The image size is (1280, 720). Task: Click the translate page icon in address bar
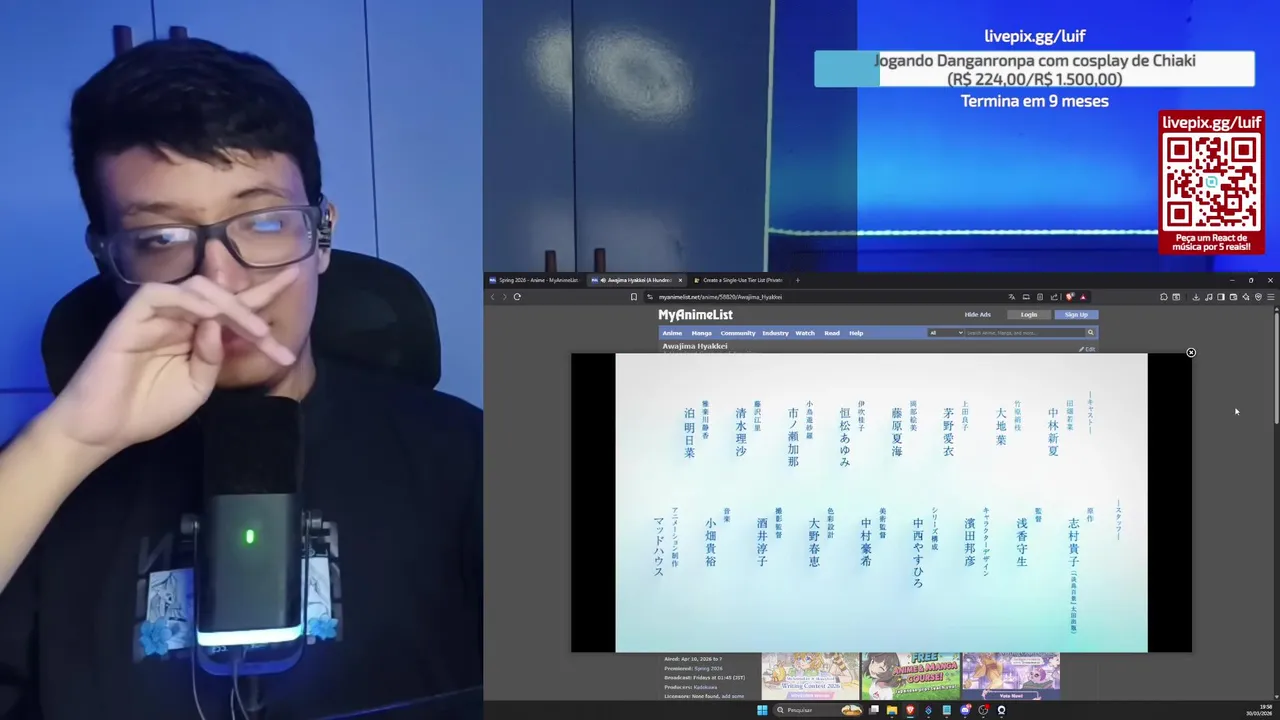coord(1011,297)
